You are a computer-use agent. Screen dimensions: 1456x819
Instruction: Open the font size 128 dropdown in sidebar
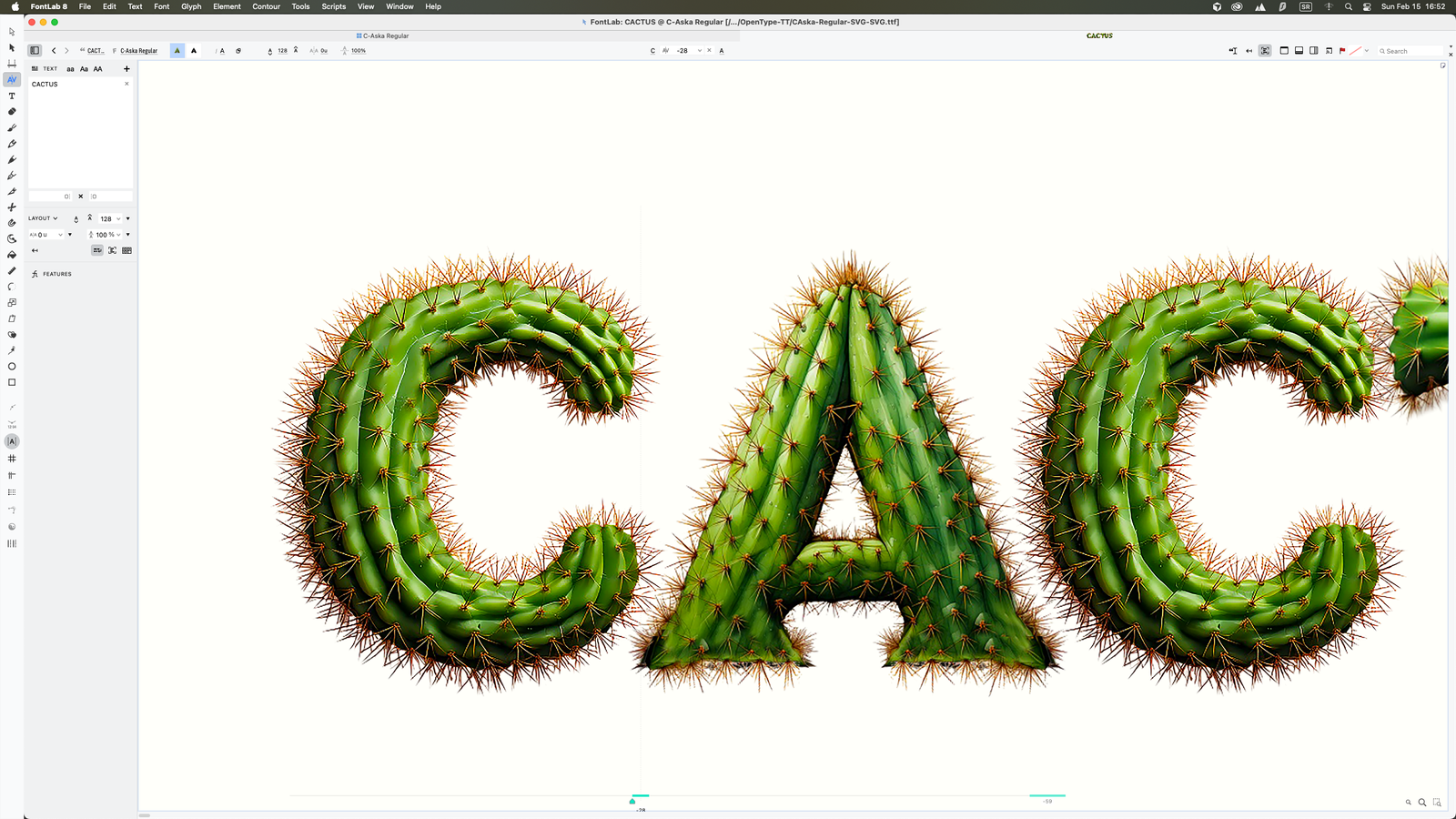[118, 219]
